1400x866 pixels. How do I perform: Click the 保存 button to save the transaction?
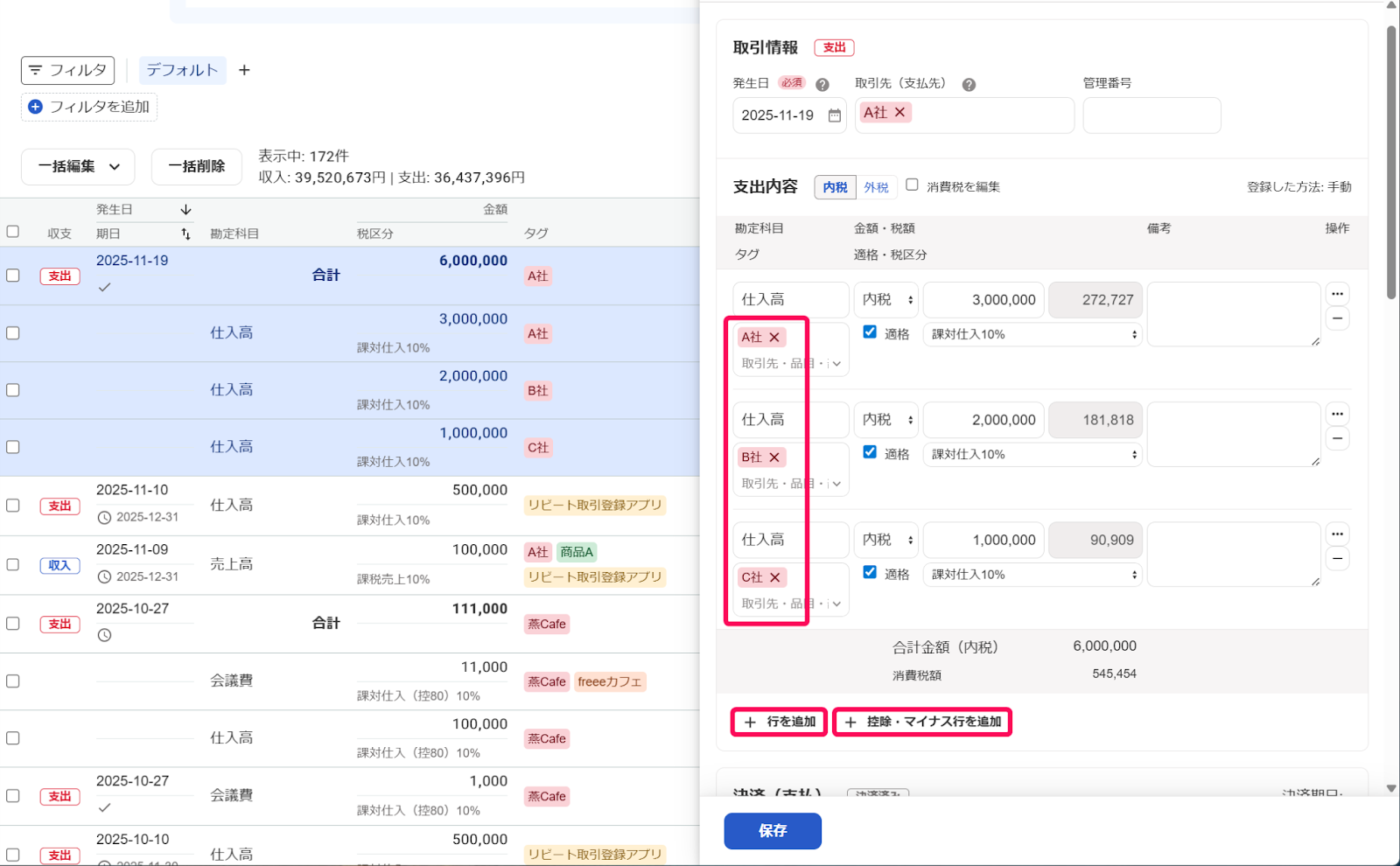click(772, 831)
